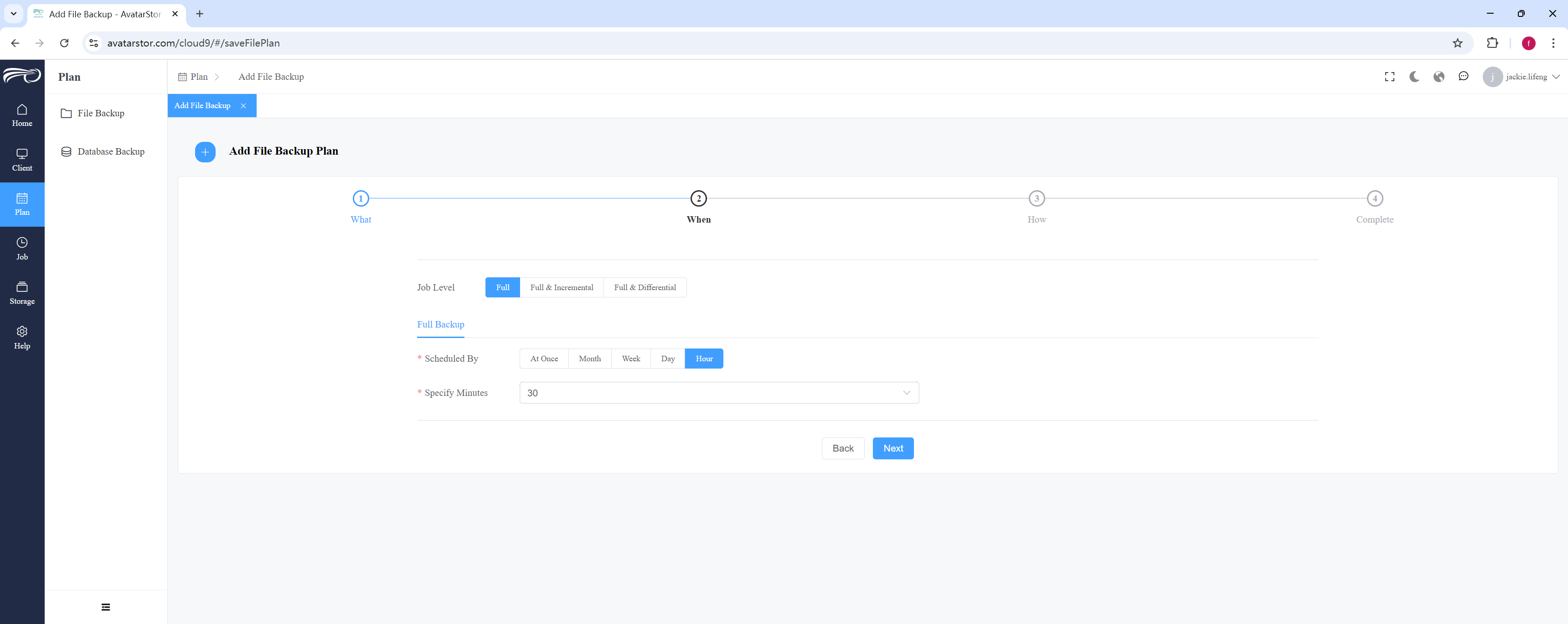
Task: Reload the browser page
Action: (65, 43)
